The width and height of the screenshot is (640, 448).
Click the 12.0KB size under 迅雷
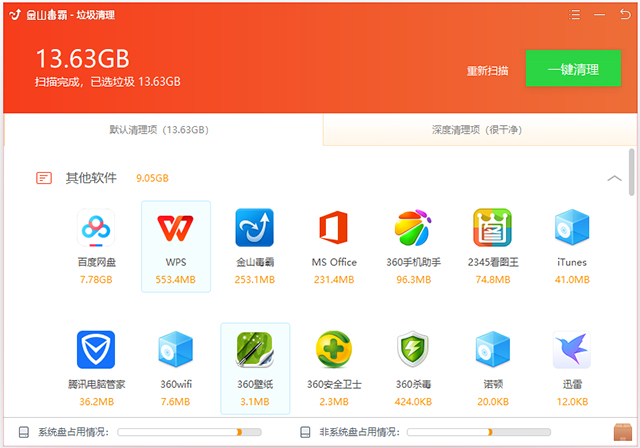[x=572, y=402]
